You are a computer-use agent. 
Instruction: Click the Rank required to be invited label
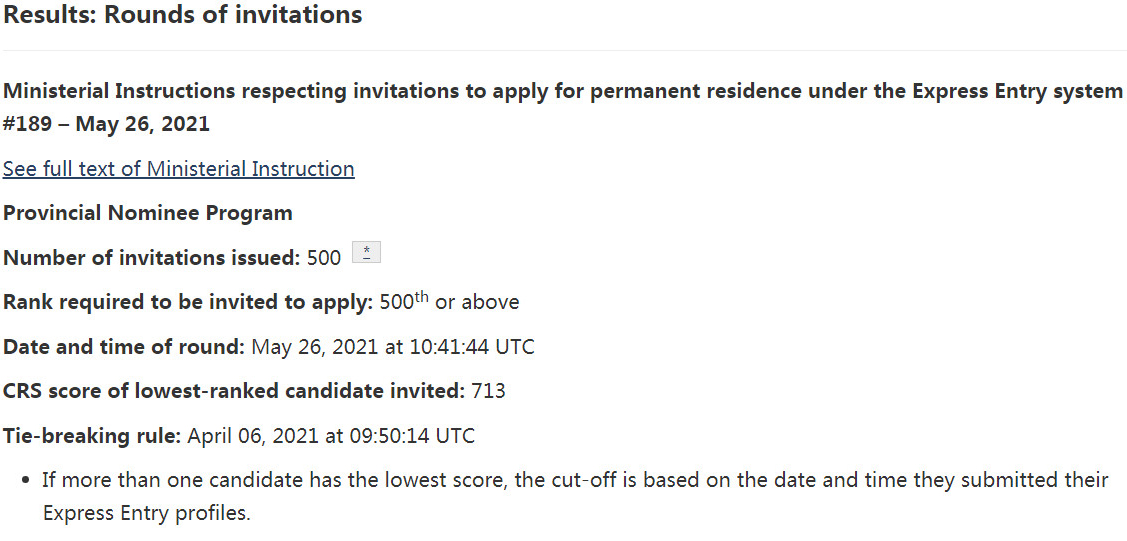click(188, 302)
